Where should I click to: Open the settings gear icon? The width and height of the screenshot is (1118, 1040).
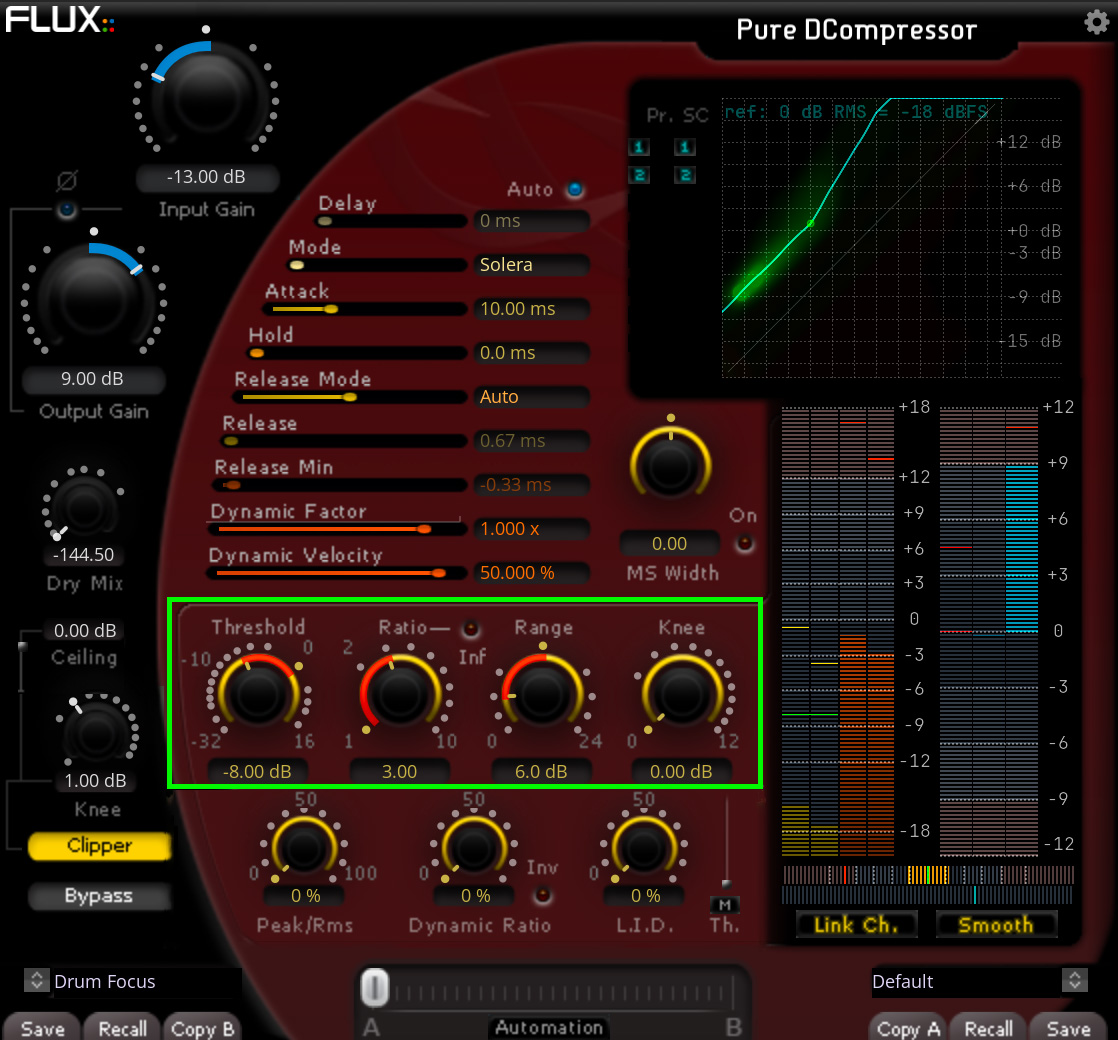click(x=1097, y=22)
